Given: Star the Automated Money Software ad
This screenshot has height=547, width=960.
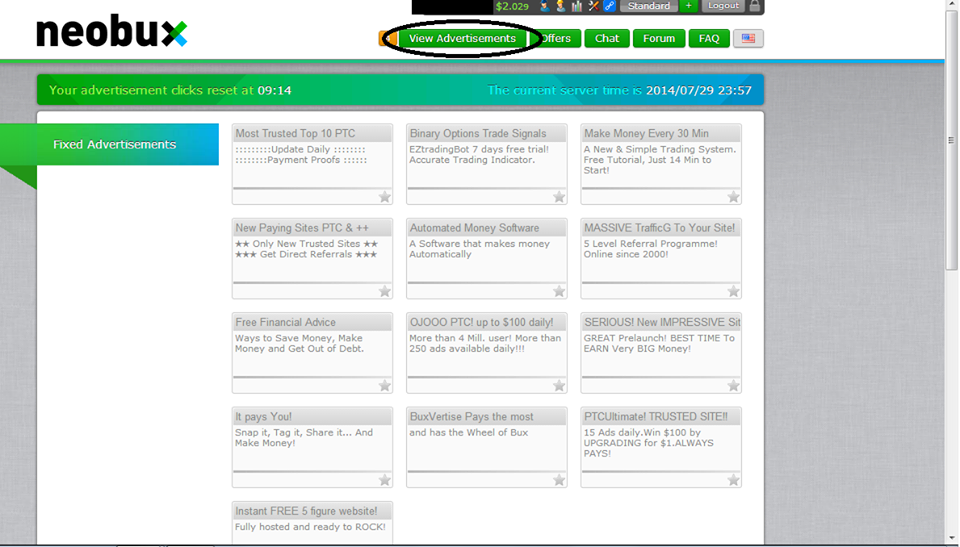Looking at the screenshot, I should (x=559, y=291).
